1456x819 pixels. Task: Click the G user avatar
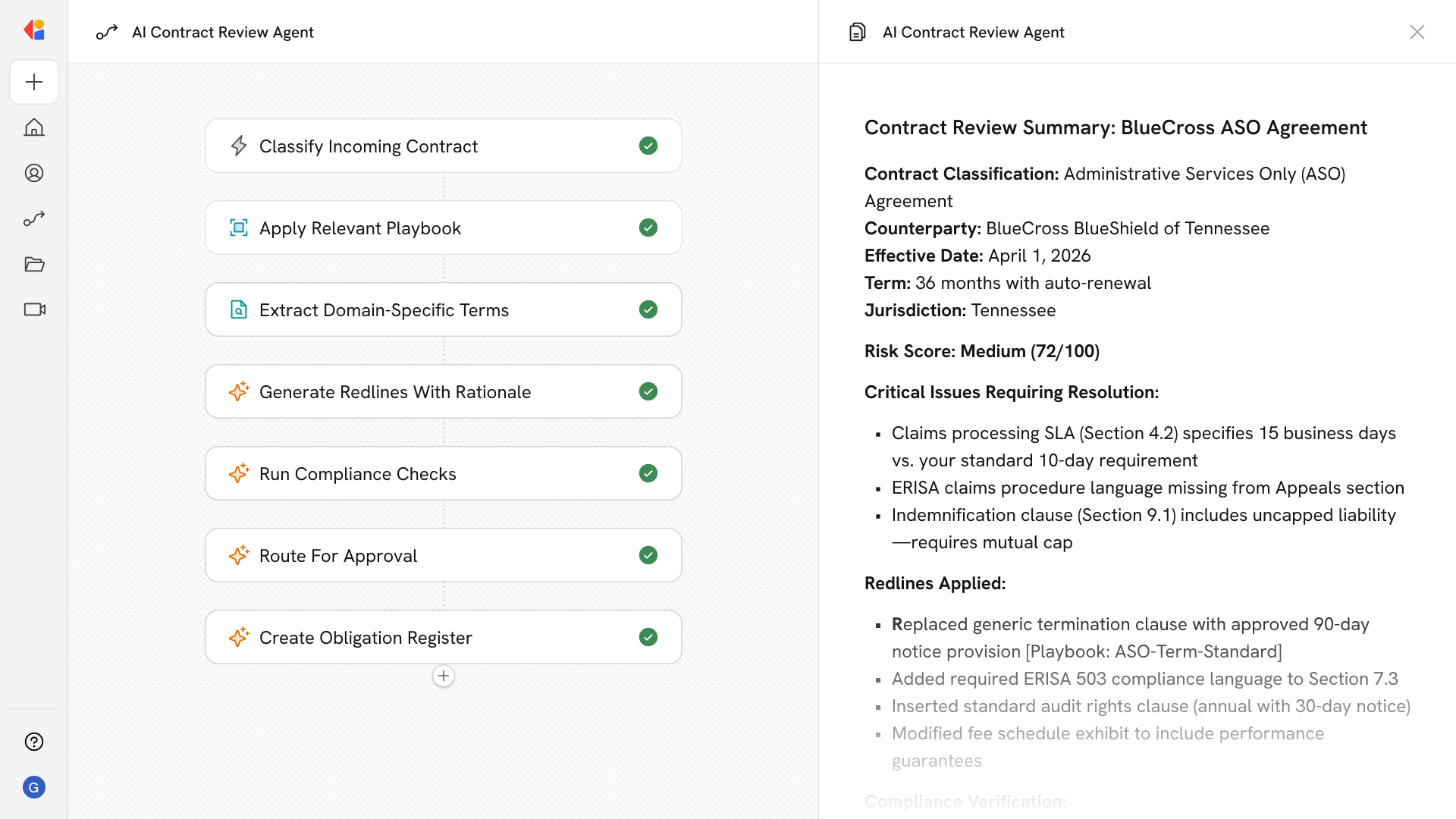click(34, 787)
